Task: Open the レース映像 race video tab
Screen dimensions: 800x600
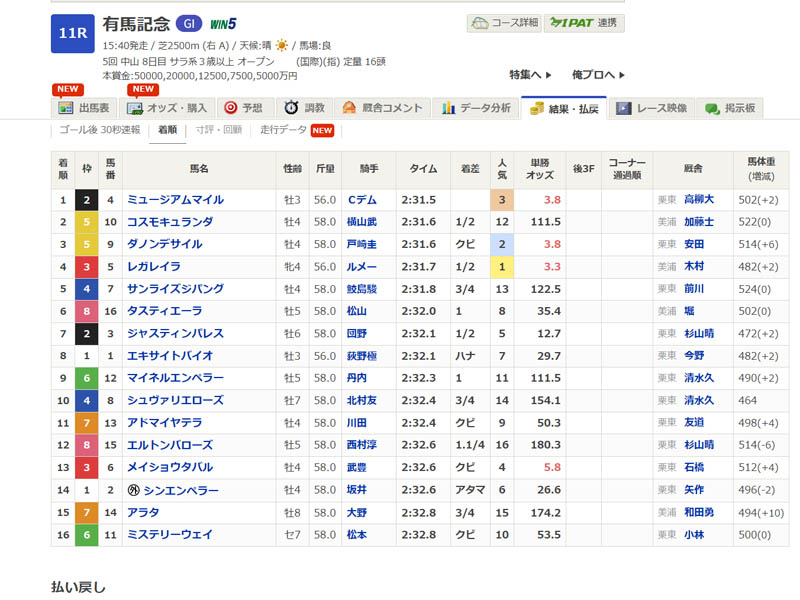Action: click(652, 108)
